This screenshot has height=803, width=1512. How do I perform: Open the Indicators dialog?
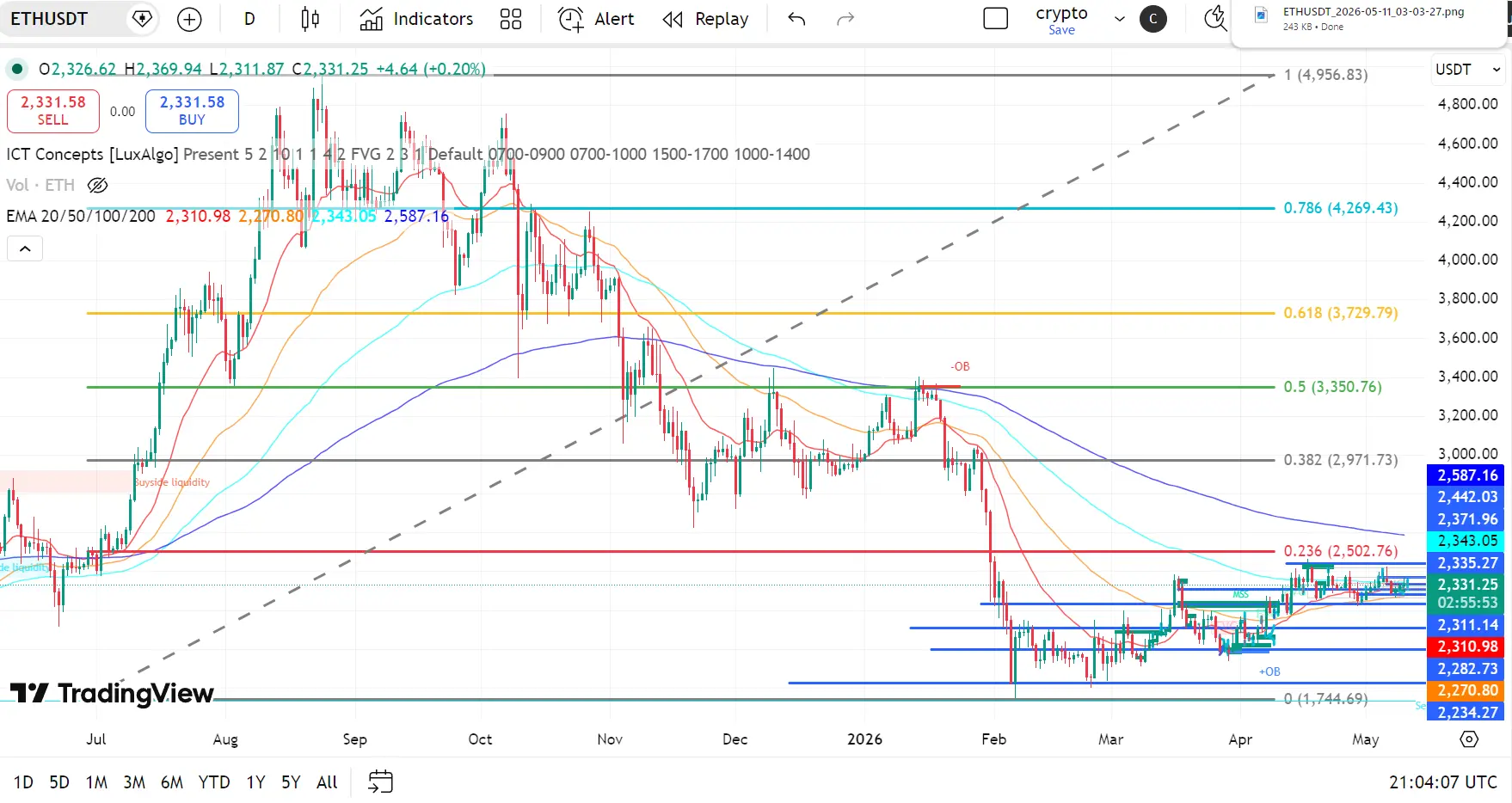tap(416, 19)
